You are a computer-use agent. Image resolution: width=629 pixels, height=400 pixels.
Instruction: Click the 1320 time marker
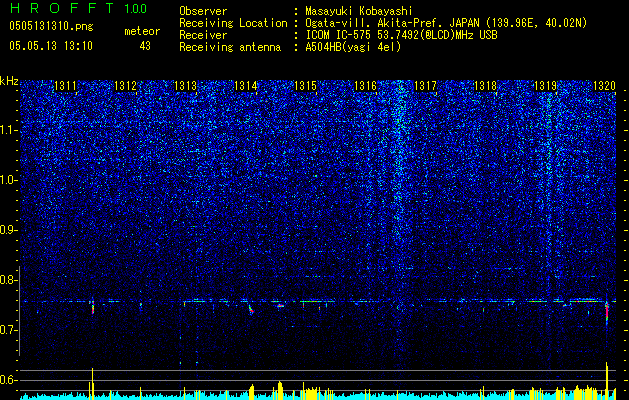pyautogui.click(x=604, y=85)
